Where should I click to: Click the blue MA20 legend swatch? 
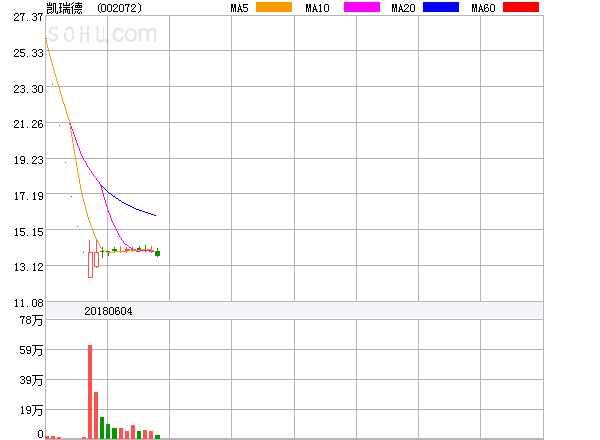(441, 7)
